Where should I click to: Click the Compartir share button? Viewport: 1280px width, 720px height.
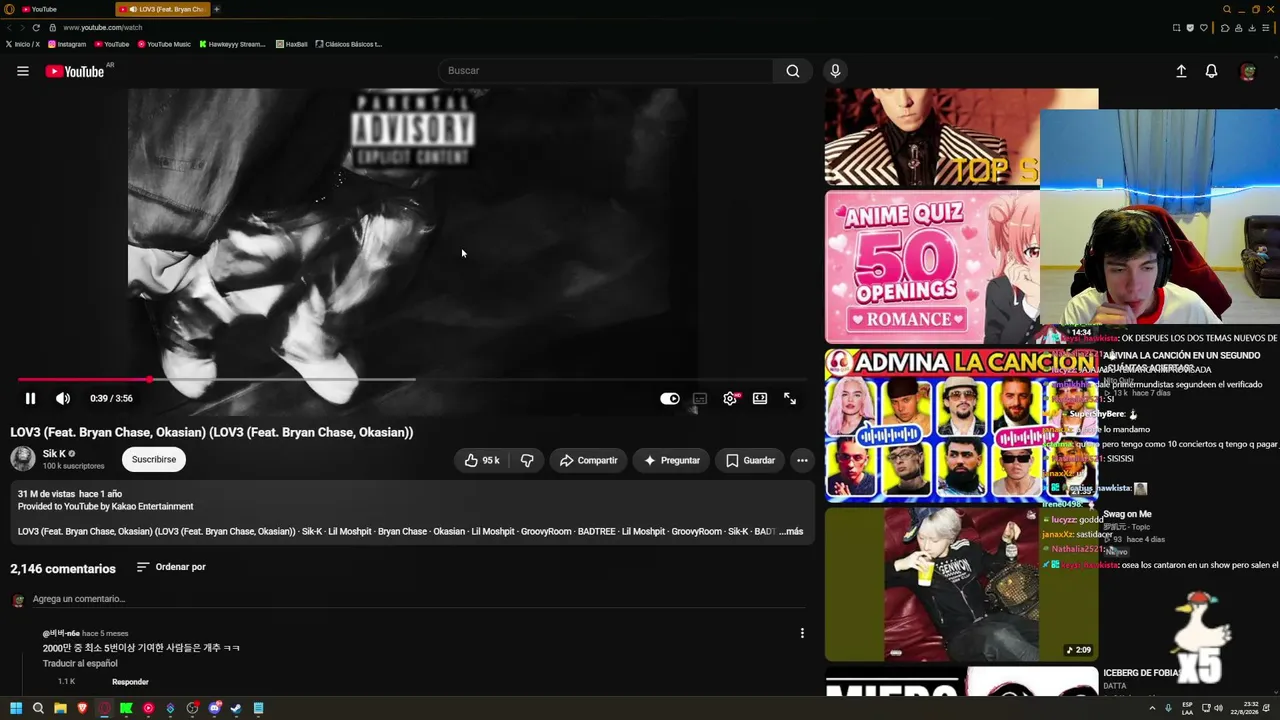pos(588,460)
